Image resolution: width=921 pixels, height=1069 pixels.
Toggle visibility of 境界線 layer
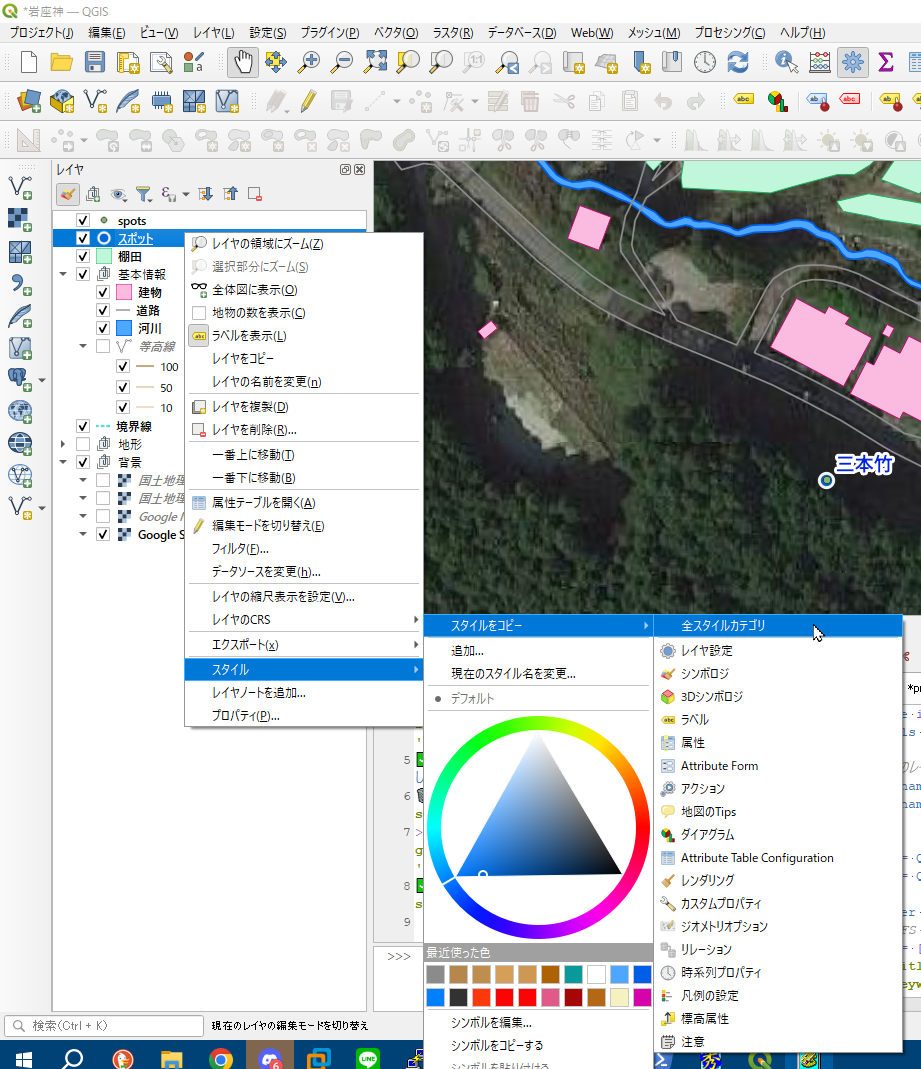(x=83, y=426)
